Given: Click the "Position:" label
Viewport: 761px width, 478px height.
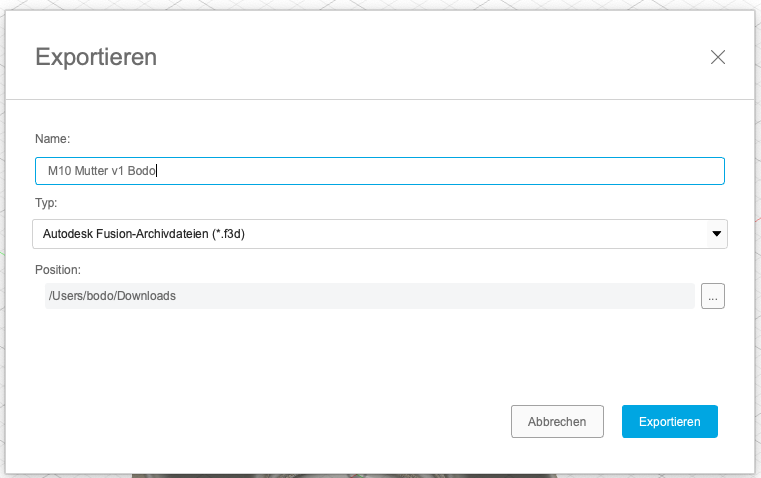Looking at the screenshot, I should click(x=57, y=270).
